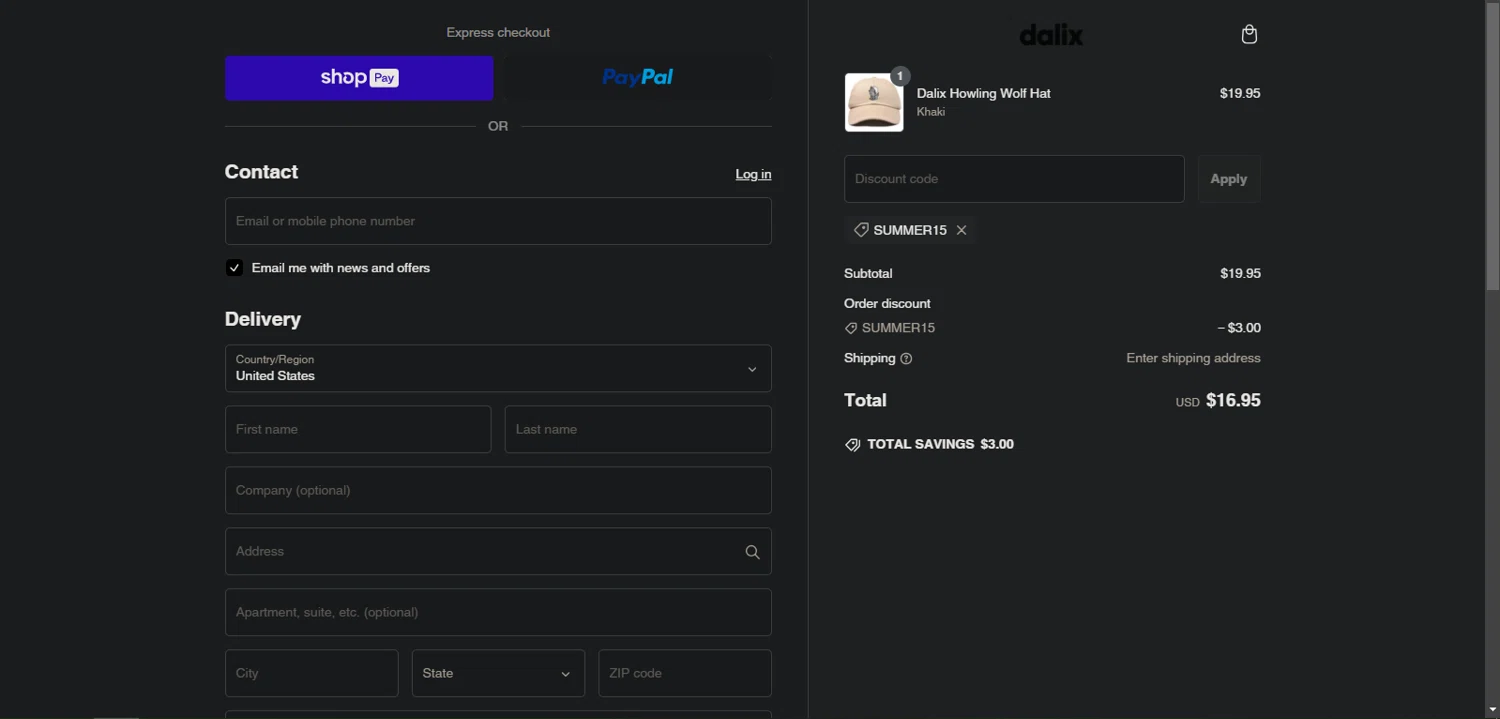The image size is (1500, 719).
Task: Open the Country/Region dropdown
Action: [x=498, y=368]
